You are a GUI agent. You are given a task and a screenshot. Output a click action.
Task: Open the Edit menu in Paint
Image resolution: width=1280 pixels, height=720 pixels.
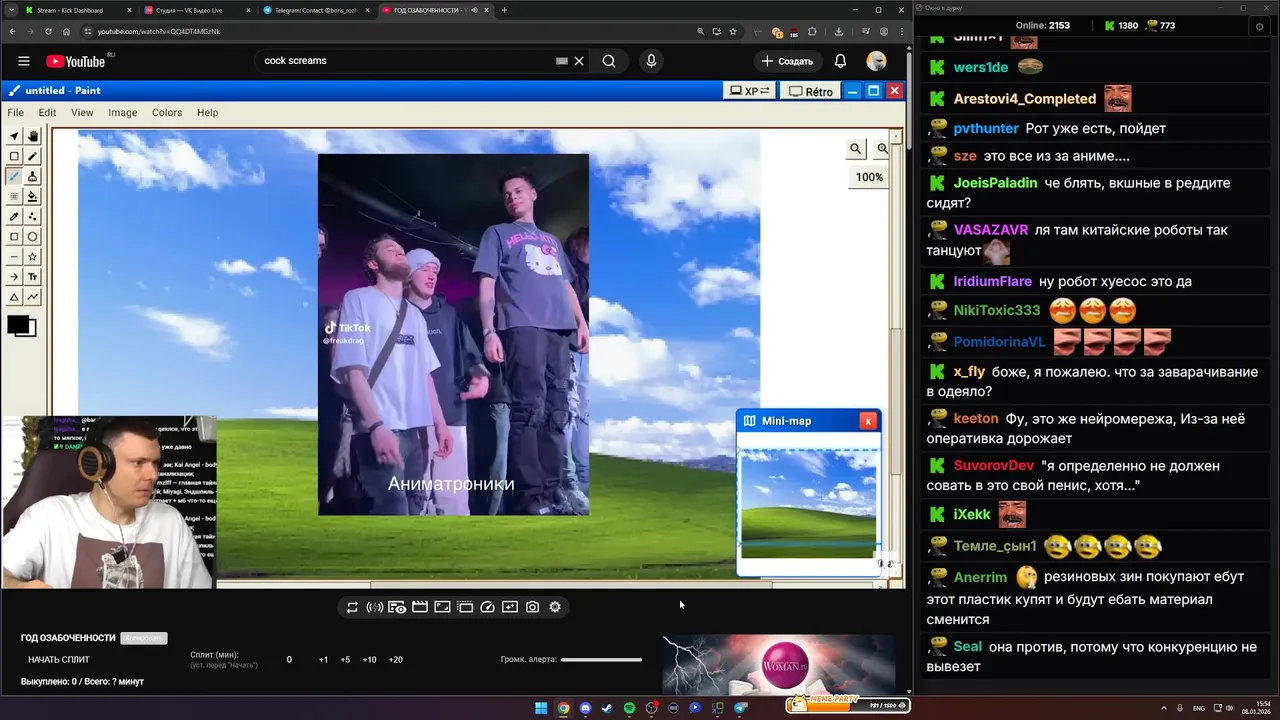(47, 113)
